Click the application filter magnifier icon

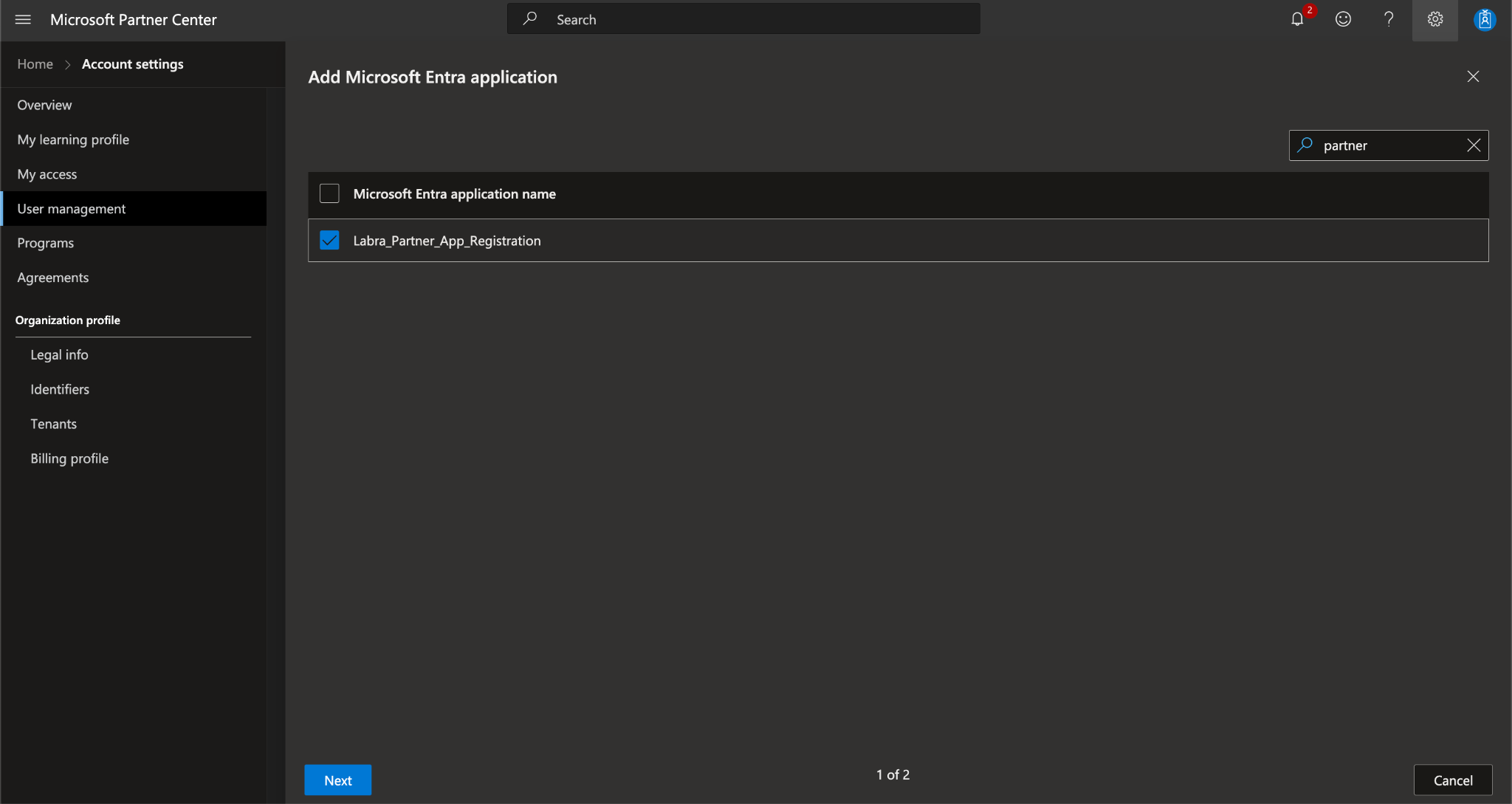(x=1305, y=145)
